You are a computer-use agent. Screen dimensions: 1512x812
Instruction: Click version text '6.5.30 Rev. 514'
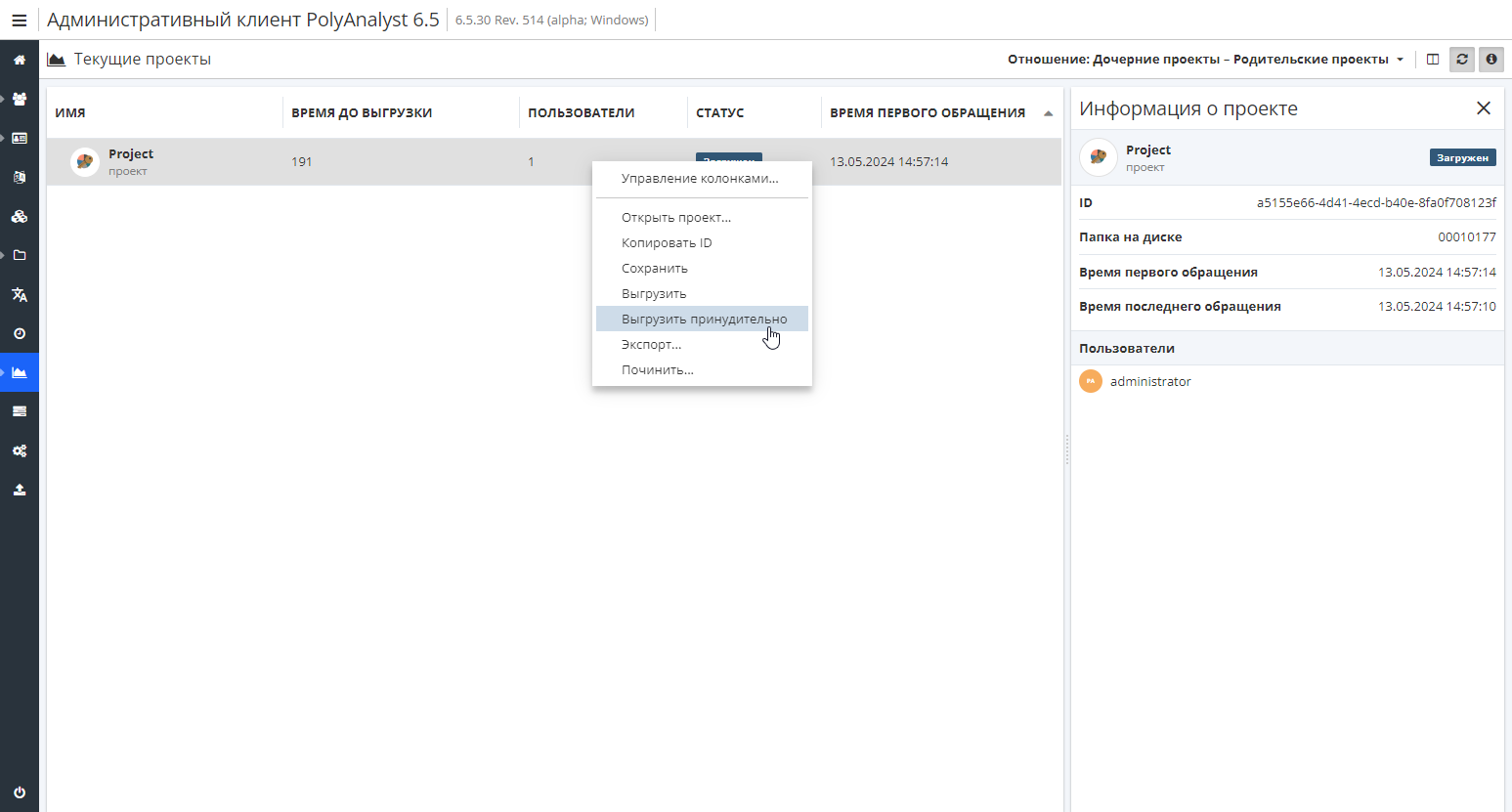click(552, 20)
